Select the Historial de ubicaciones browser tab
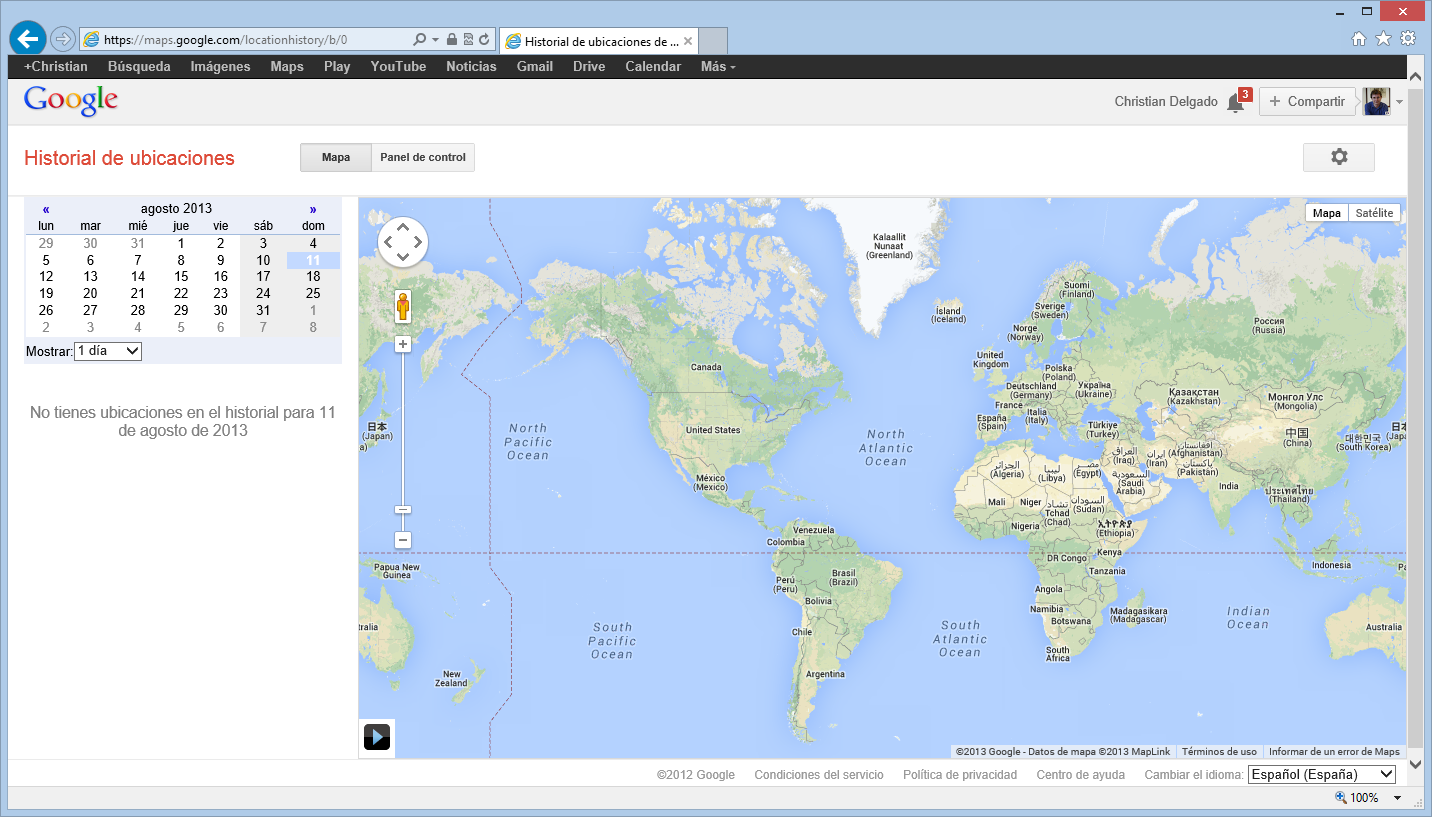This screenshot has width=1432, height=817. (x=598, y=41)
